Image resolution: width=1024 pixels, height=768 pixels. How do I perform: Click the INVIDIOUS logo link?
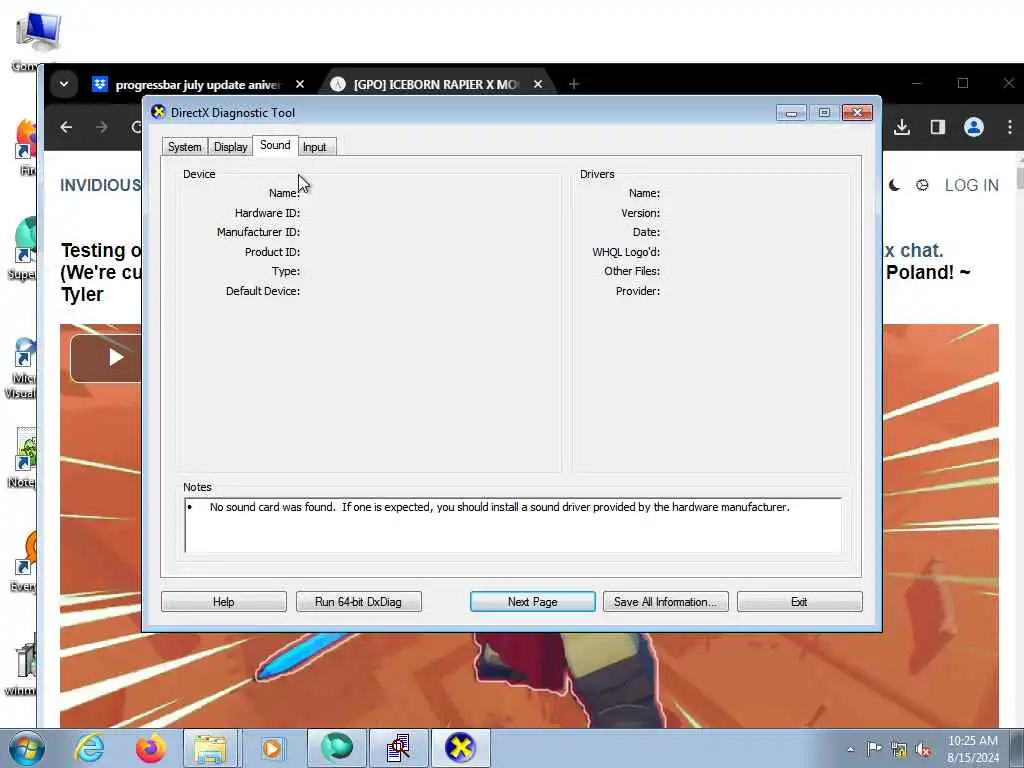click(101, 185)
